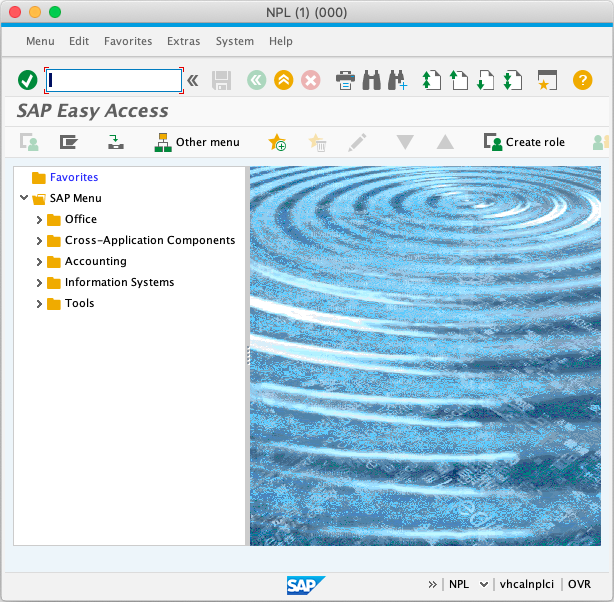The height and width of the screenshot is (602, 614).
Task: Click the SAP menu icon
Action: coord(69,142)
